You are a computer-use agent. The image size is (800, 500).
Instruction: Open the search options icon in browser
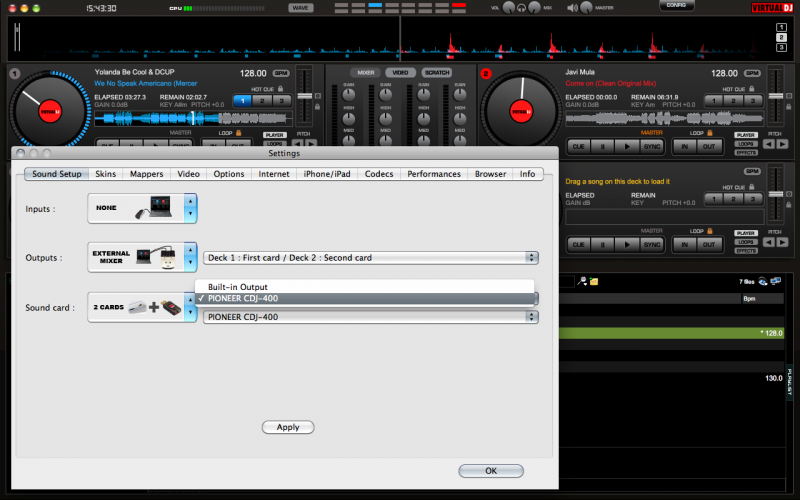pos(582,281)
